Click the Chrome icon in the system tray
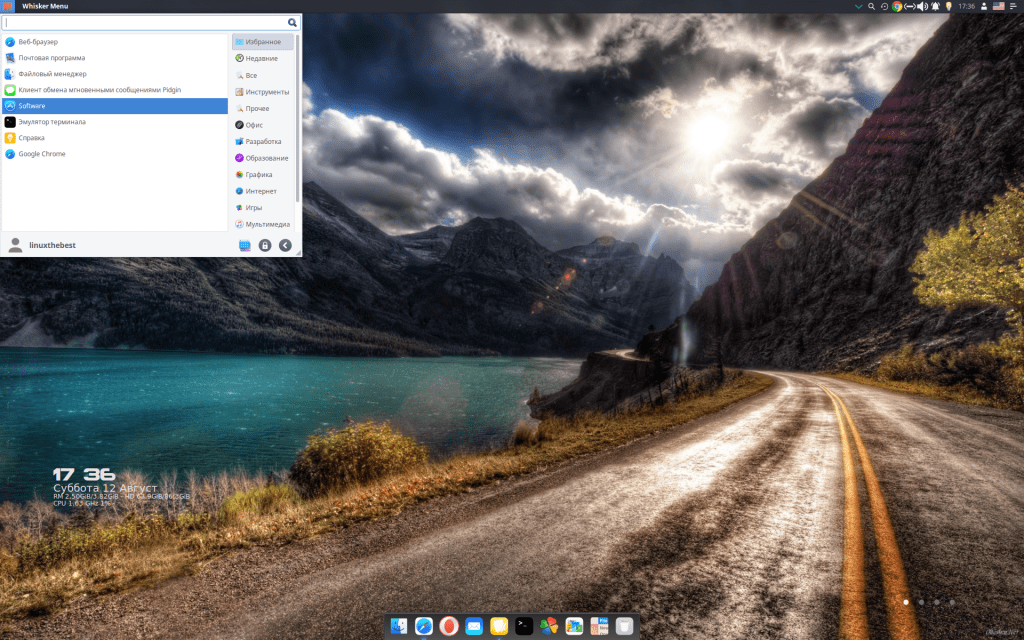 coord(897,6)
